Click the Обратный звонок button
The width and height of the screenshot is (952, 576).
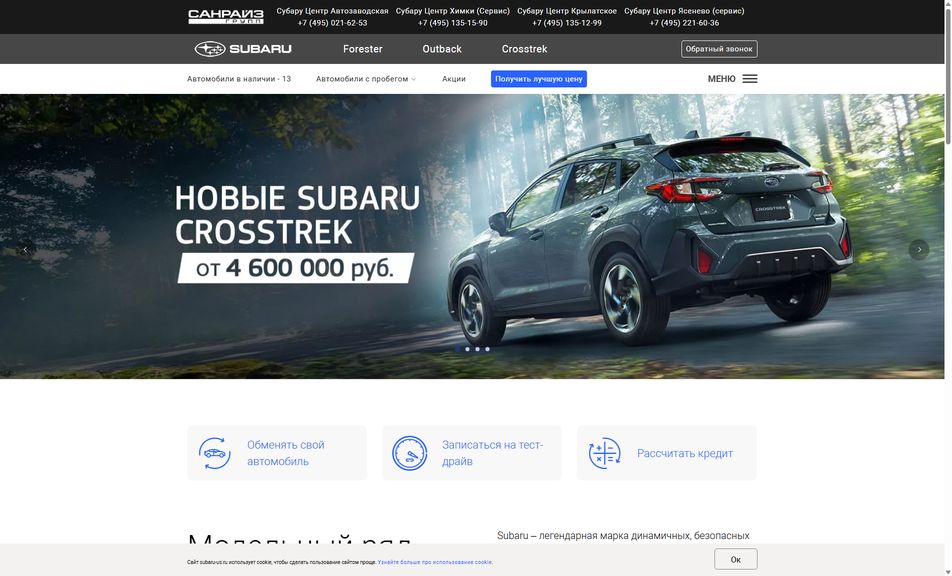point(719,49)
